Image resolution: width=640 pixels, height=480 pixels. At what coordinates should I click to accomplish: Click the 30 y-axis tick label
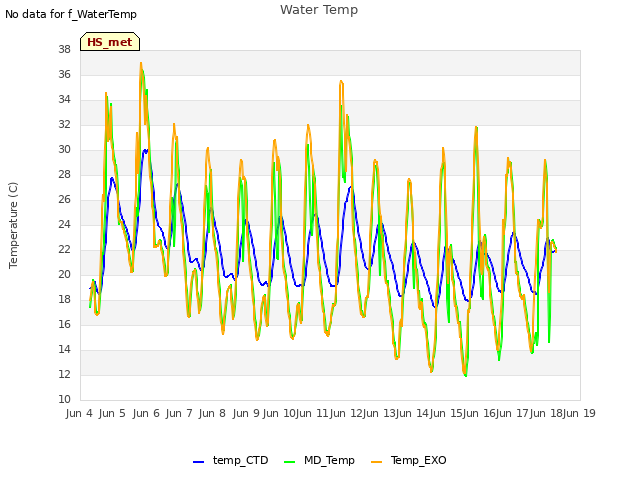pyautogui.click(x=64, y=149)
